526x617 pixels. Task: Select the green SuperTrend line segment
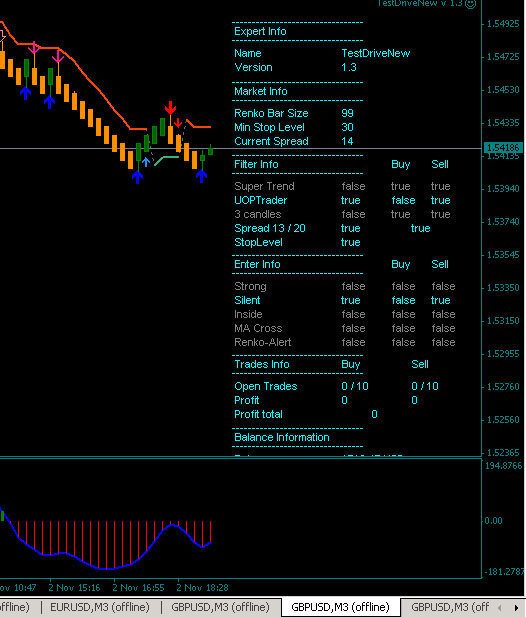pyautogui.click(x=167, y=160)
